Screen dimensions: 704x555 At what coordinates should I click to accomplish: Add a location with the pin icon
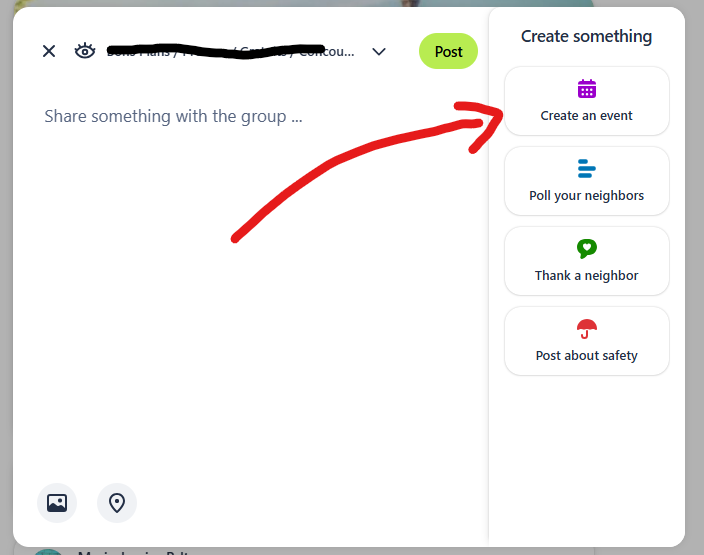[117, 503]
